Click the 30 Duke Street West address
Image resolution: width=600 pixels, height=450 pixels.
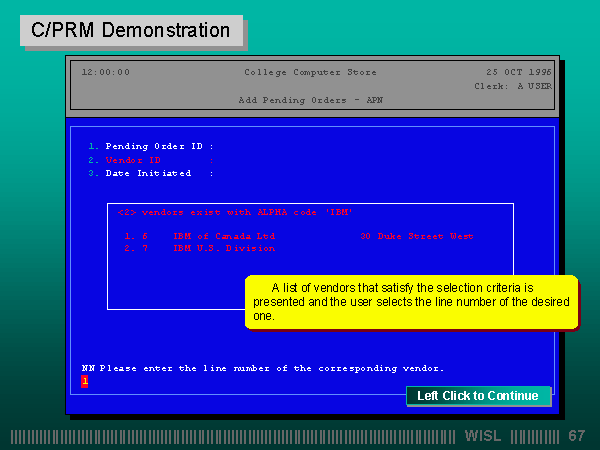[416, 237]
